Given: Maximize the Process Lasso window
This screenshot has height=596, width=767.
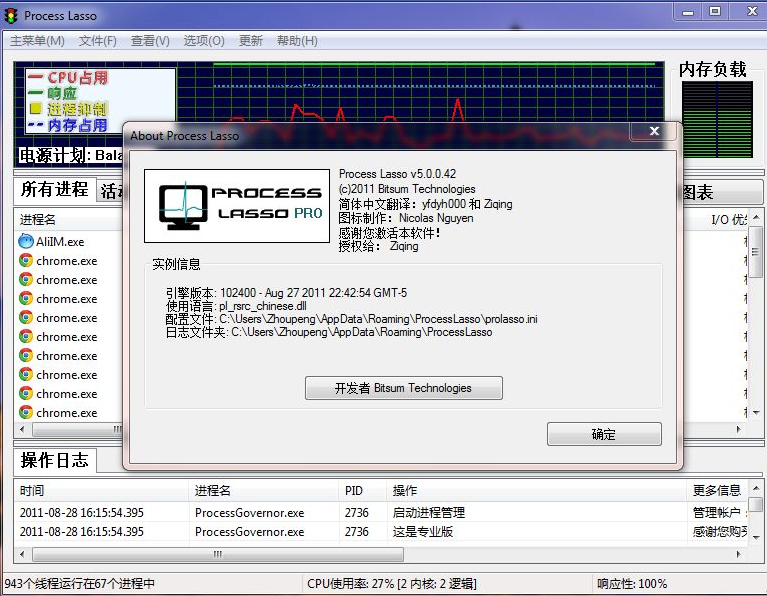Looking at the screenshot, I should [715, 11].
